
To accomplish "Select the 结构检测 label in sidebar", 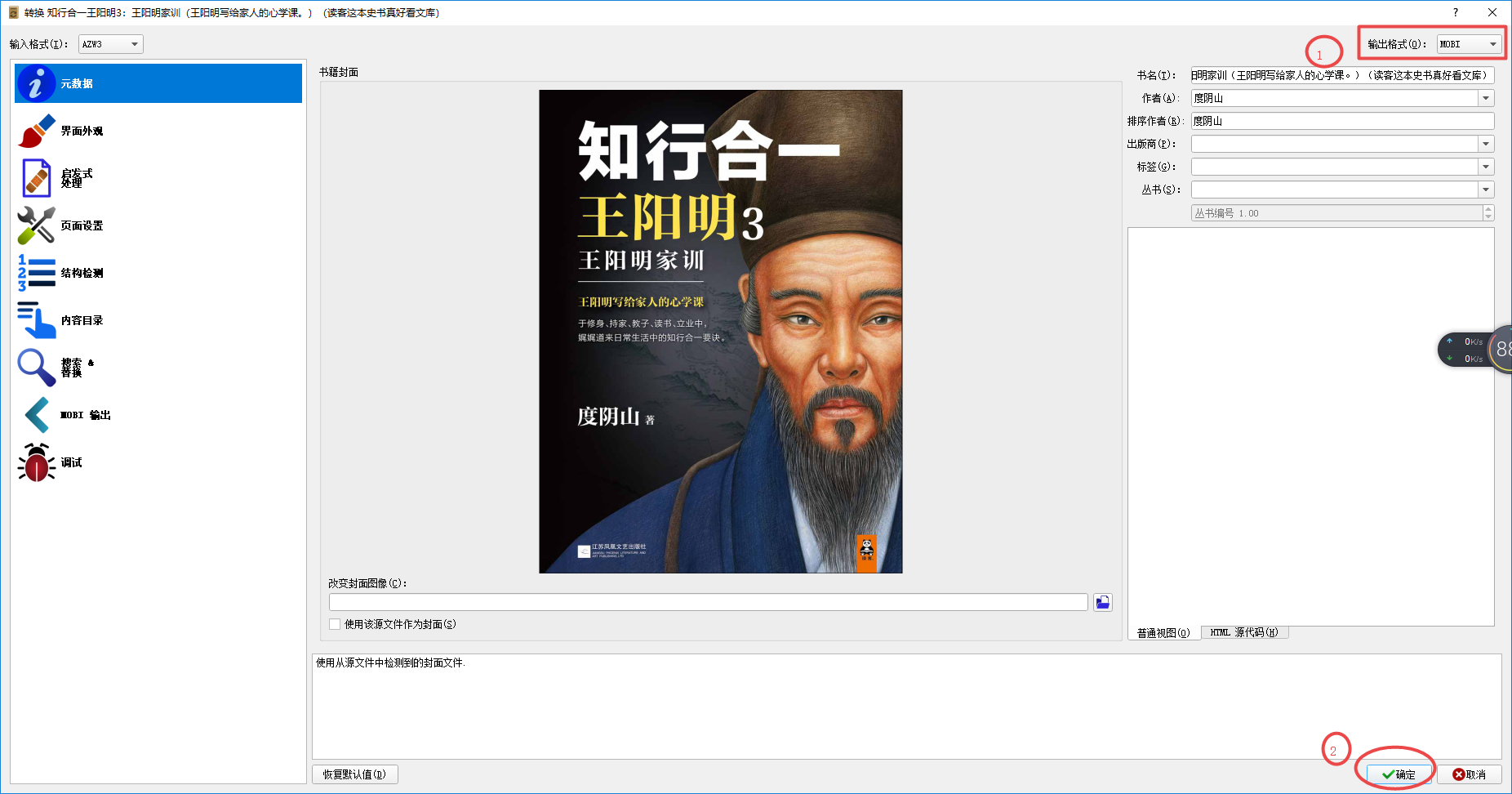I will click(x=82, y=273).
